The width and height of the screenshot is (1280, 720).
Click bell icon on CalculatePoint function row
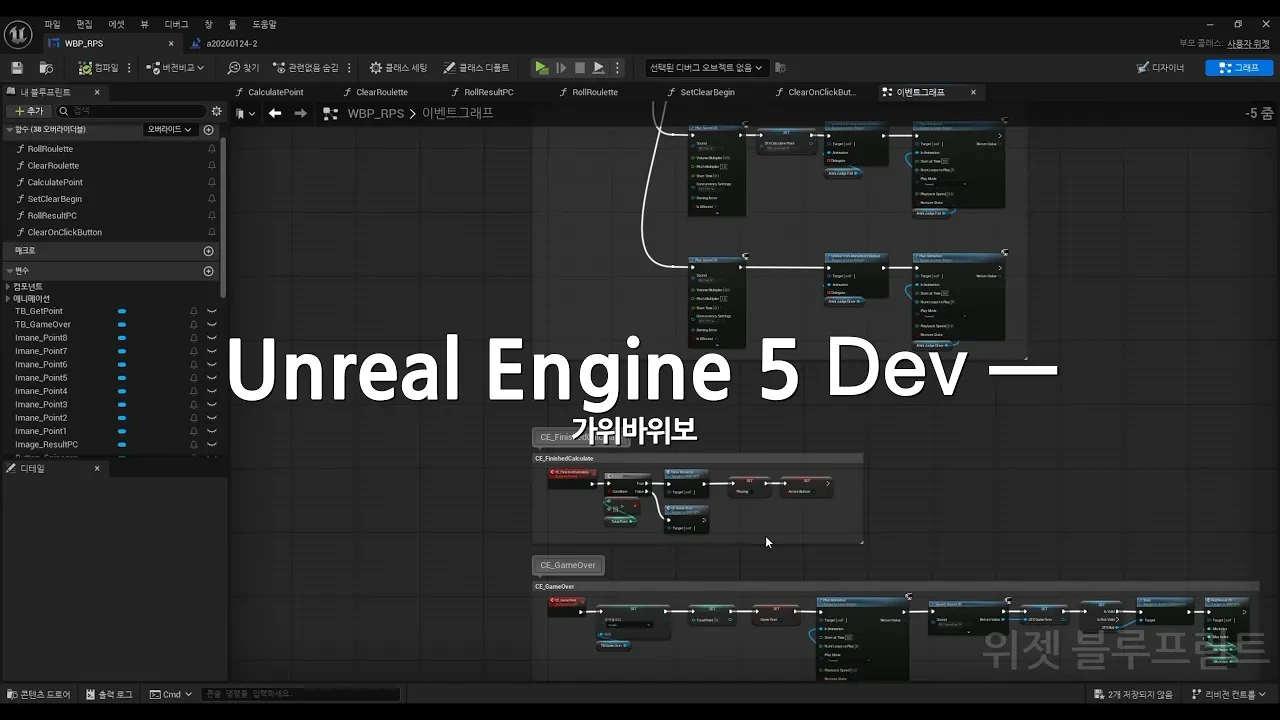[212, 182]
